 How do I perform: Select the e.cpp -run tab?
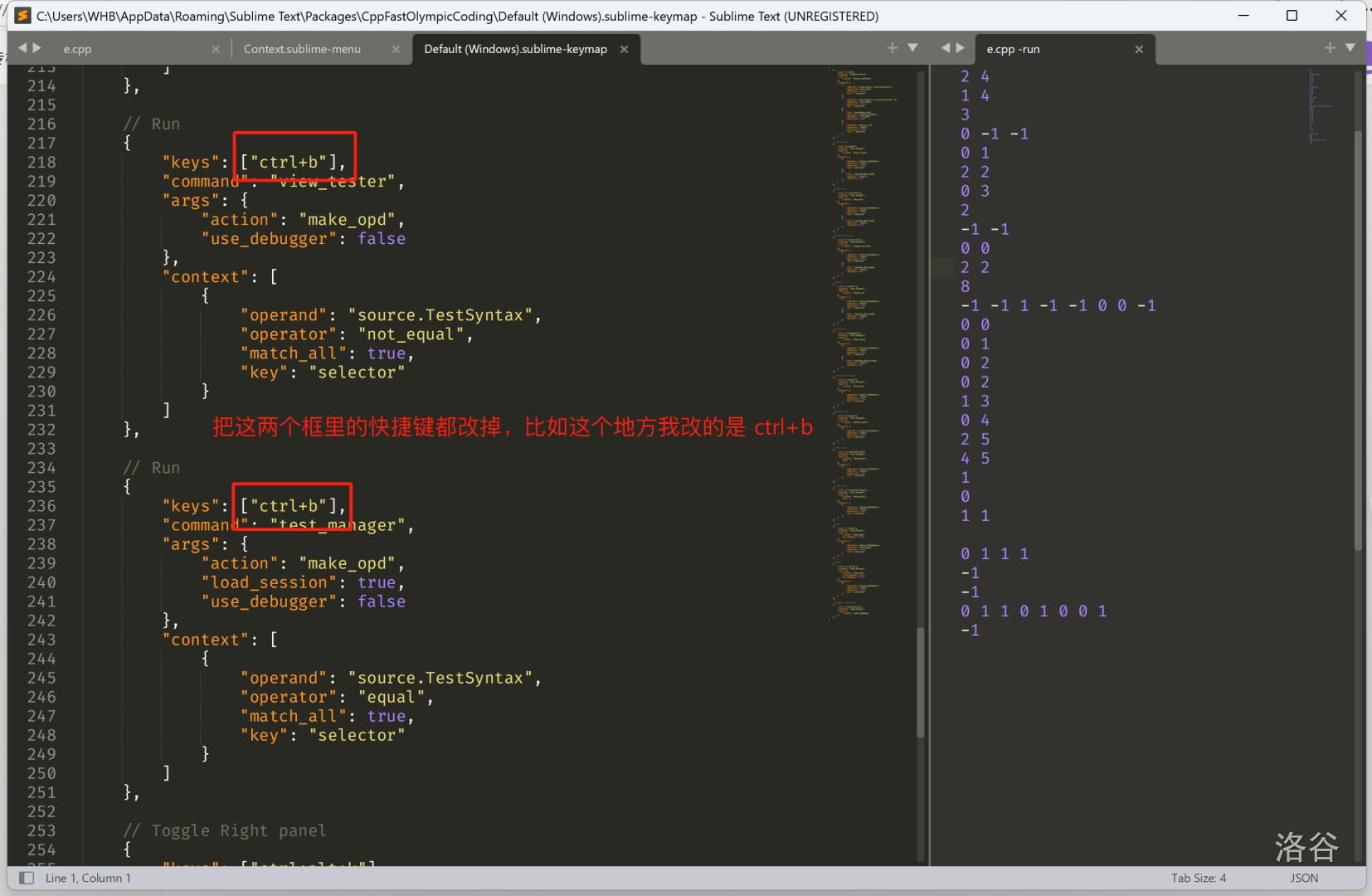pyautogui.click(x=1013, y=48)
